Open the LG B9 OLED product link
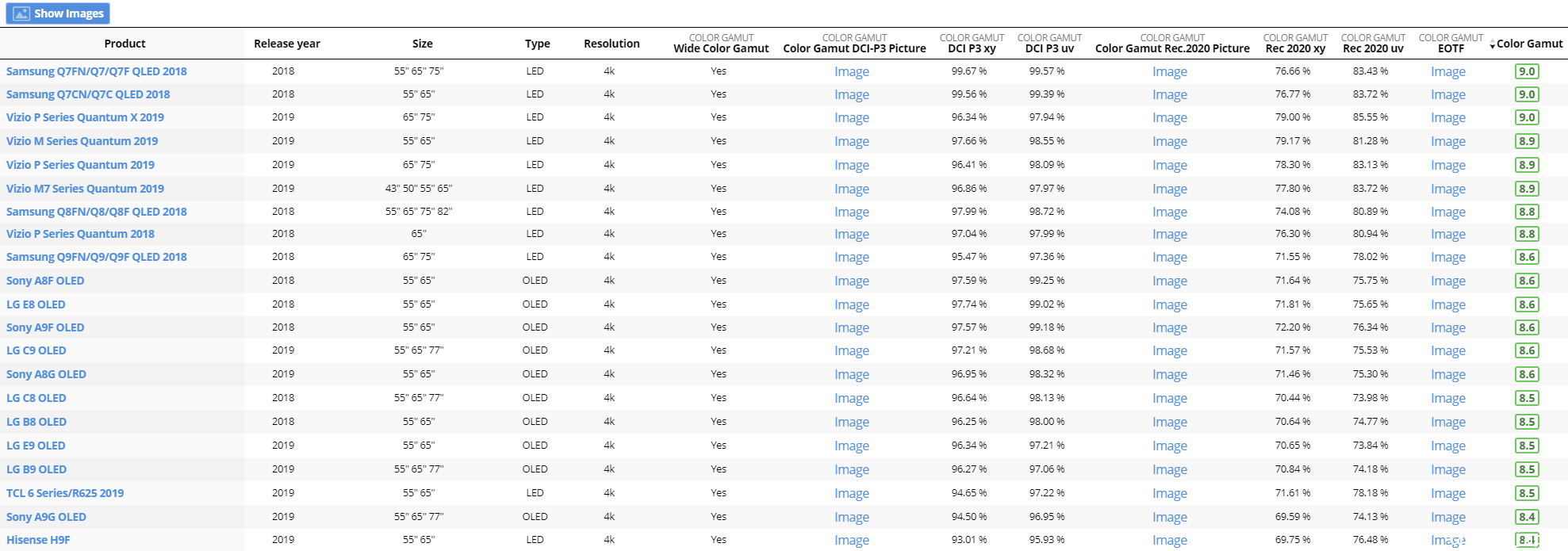 36,469
